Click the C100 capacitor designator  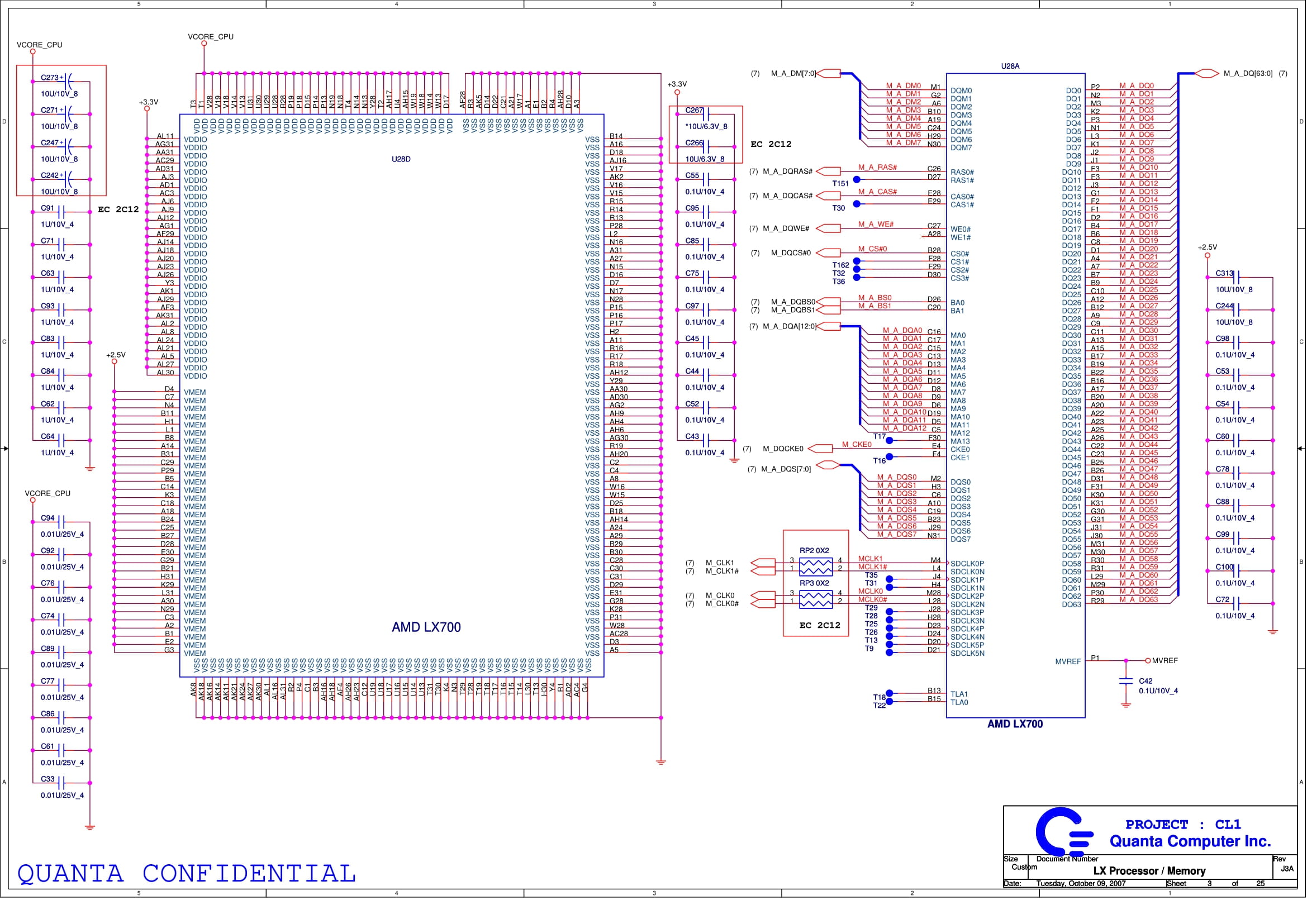1224,567
